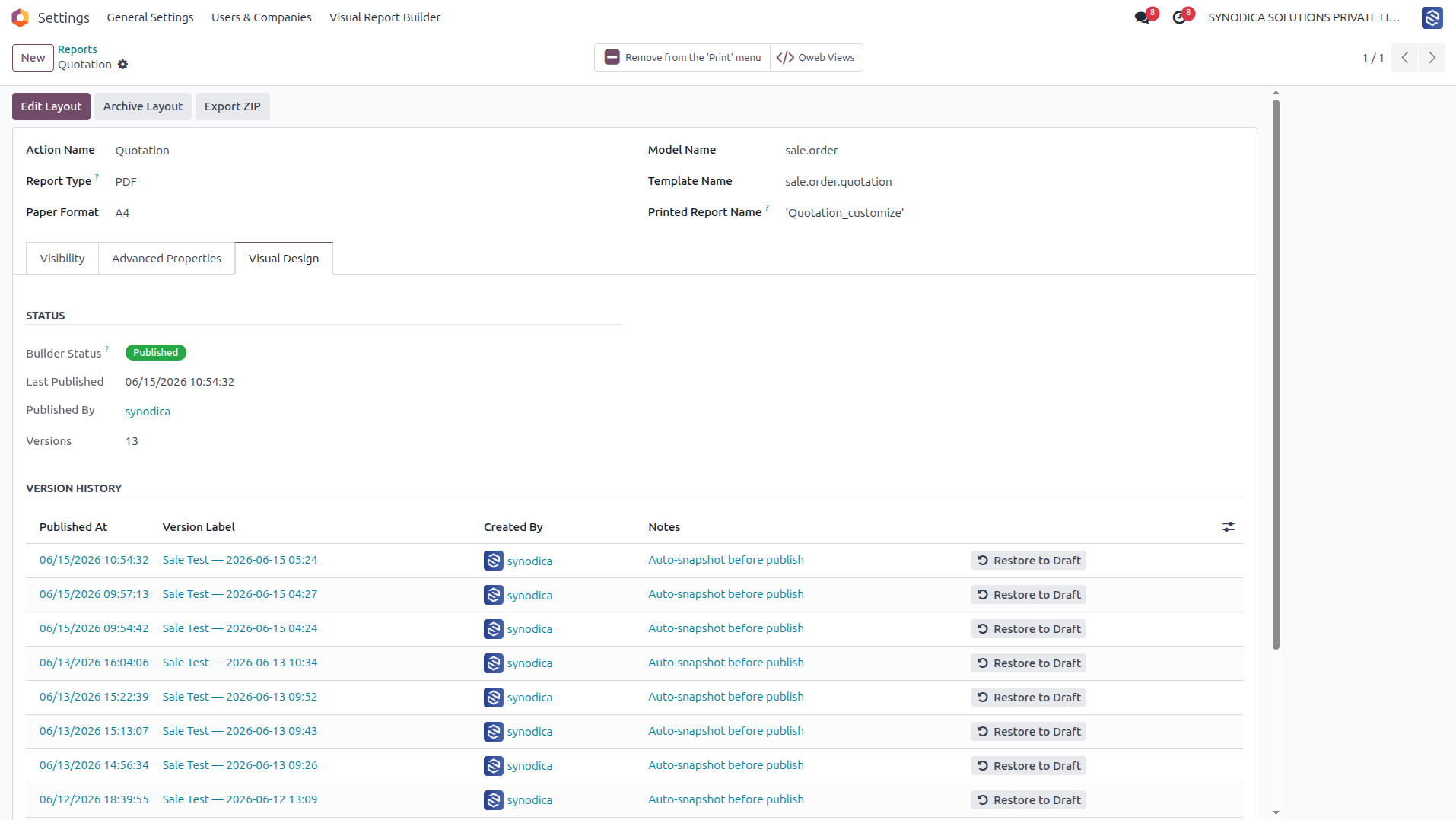Open Published By synodica link
This screenshot has height=820, width=1456.
click(x=148, y=412)
